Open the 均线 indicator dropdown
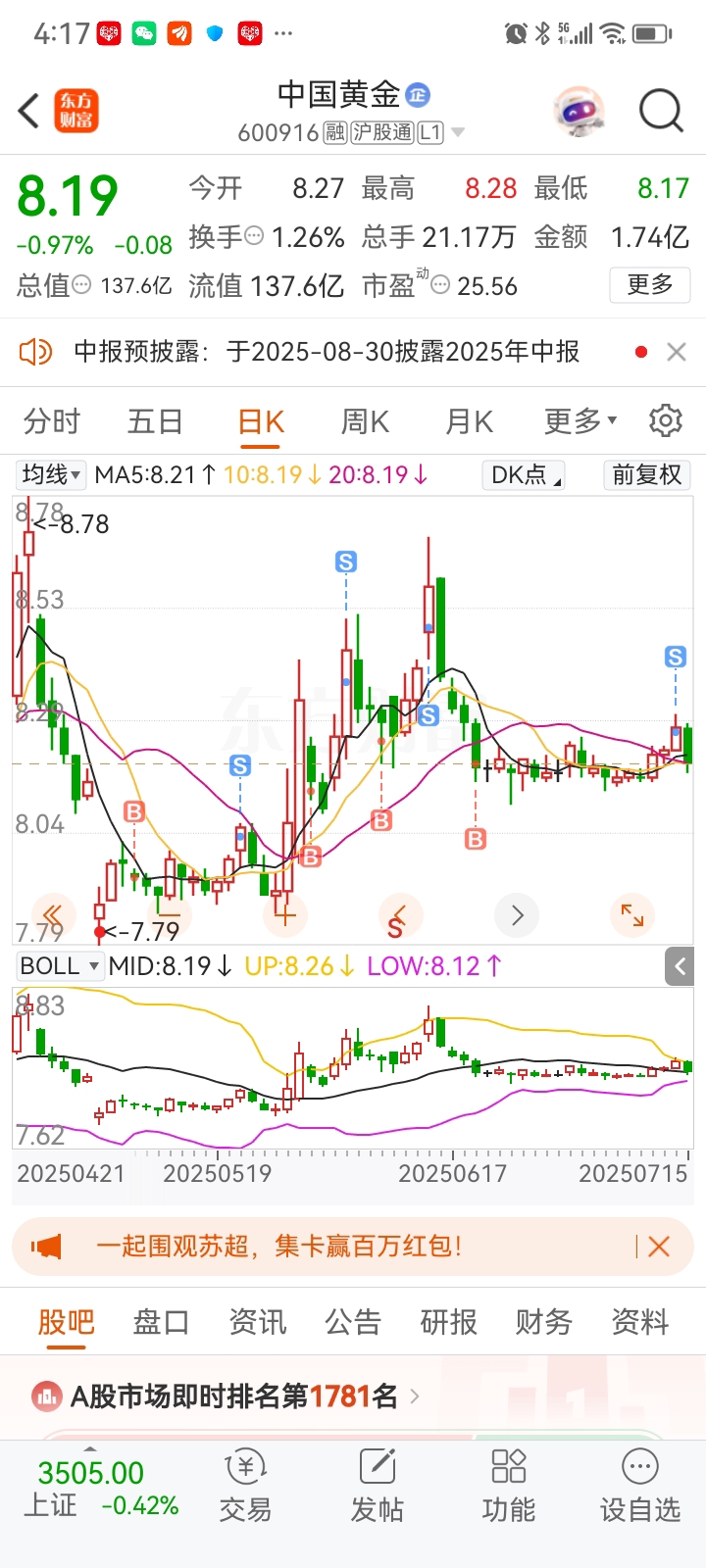The height and width of the screenshot is (1568, 706). (x=52, y=475)
